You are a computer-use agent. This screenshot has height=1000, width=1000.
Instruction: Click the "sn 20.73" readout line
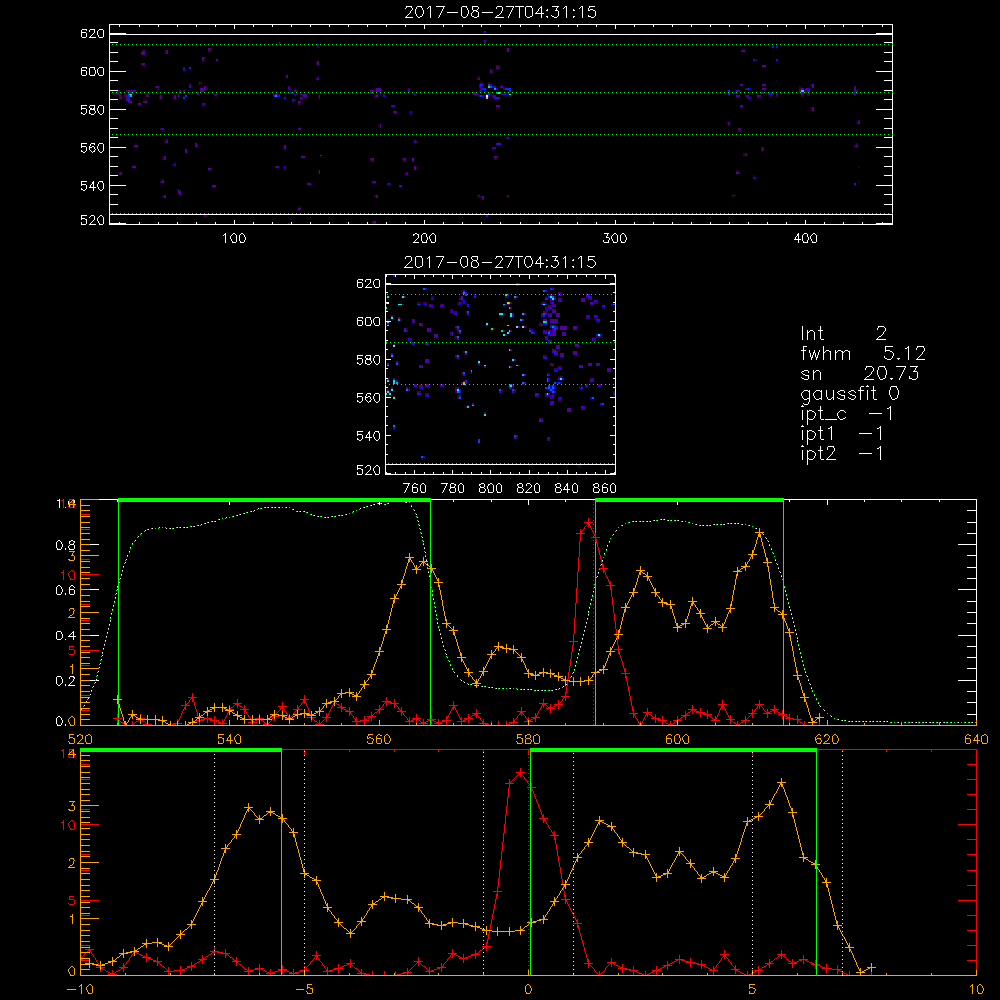[860, 373]
